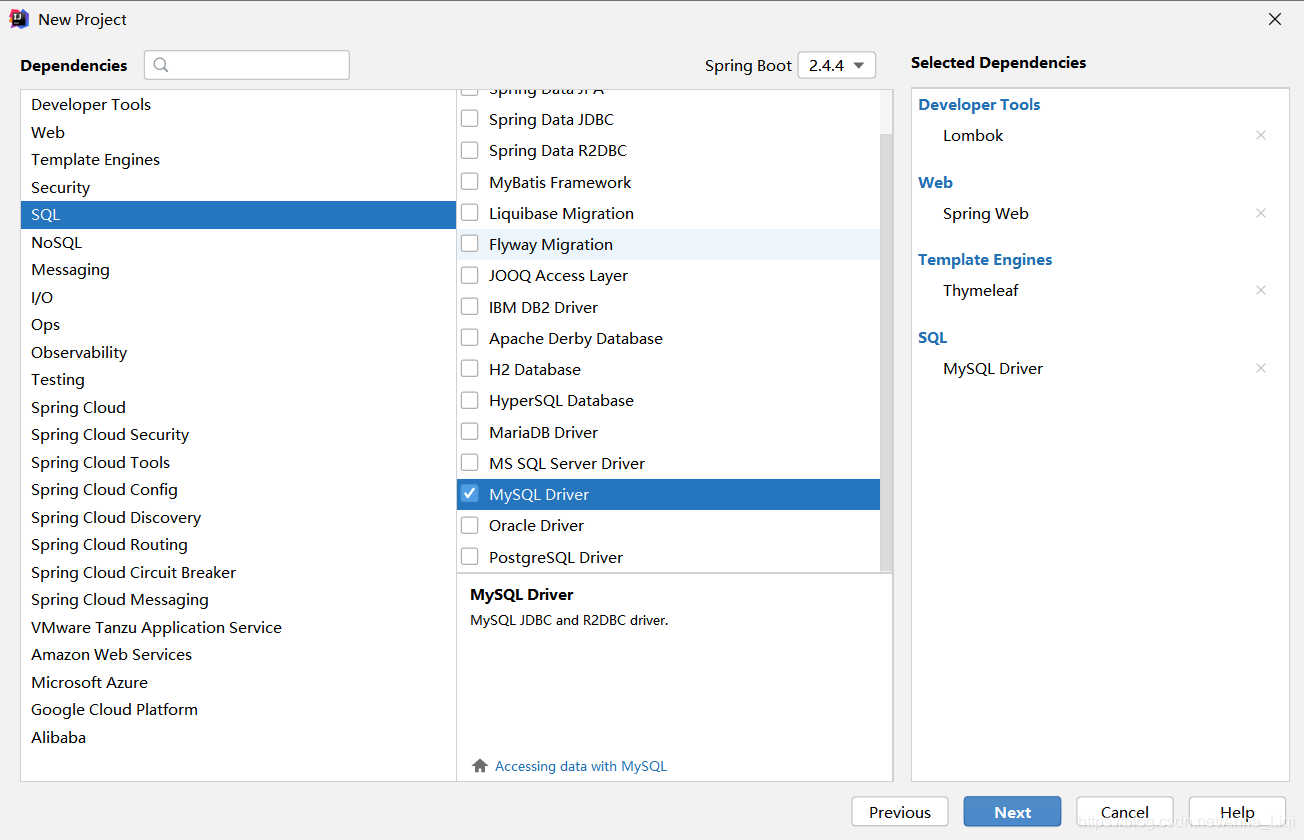The width and height of the screenshot is (1304, 840).
Task: Remove Spring Web from selected dependencies
Action: pyautogui.click(x=1261, y=213)
